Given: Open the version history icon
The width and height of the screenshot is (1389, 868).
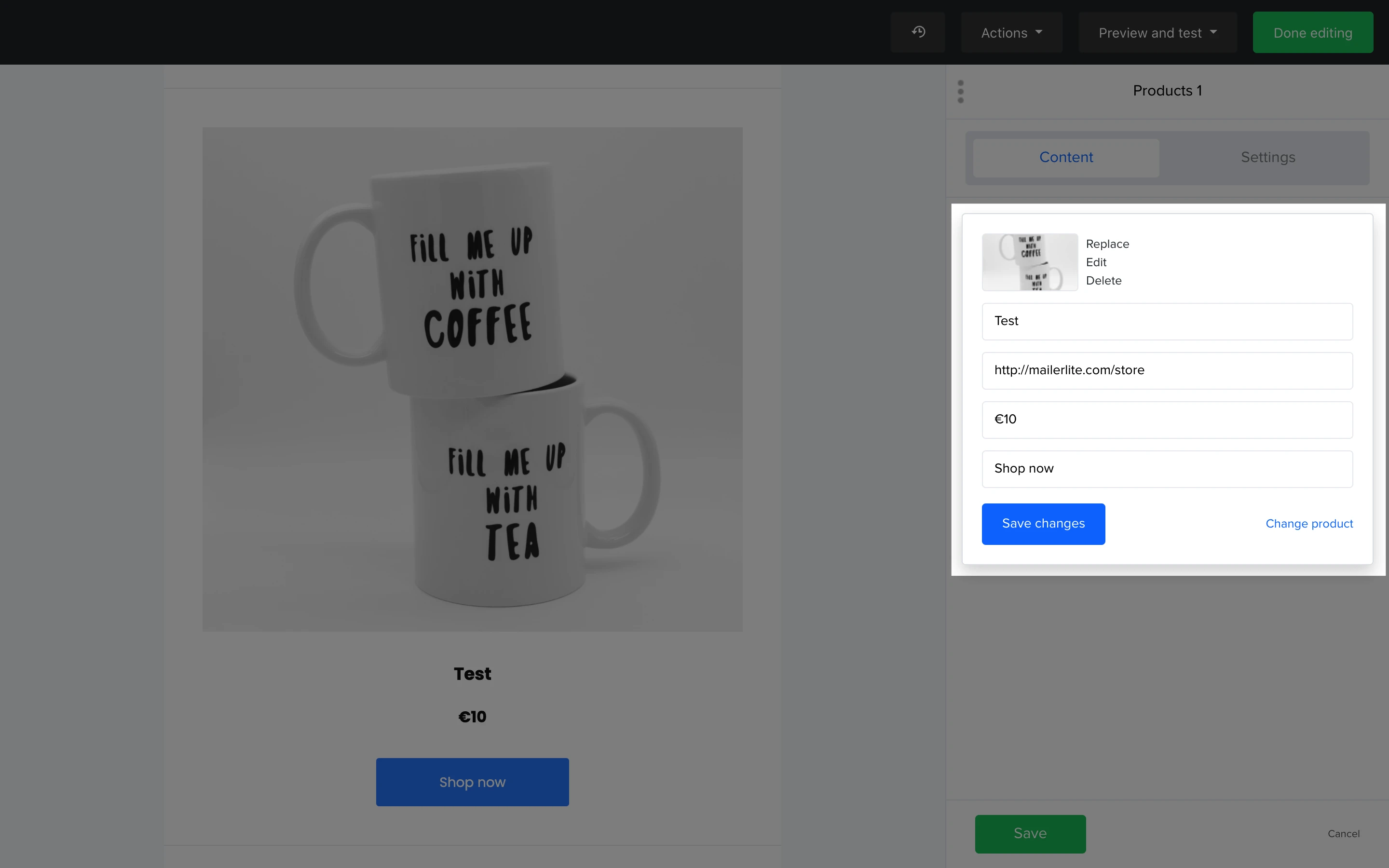Looking at the screenshot, I should (x=918, y=32).
